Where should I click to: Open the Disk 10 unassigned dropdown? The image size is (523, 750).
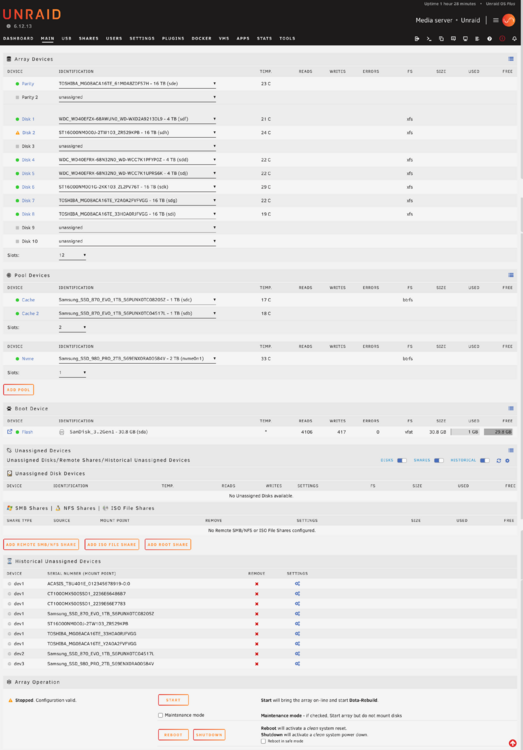(x=137, y=242)
